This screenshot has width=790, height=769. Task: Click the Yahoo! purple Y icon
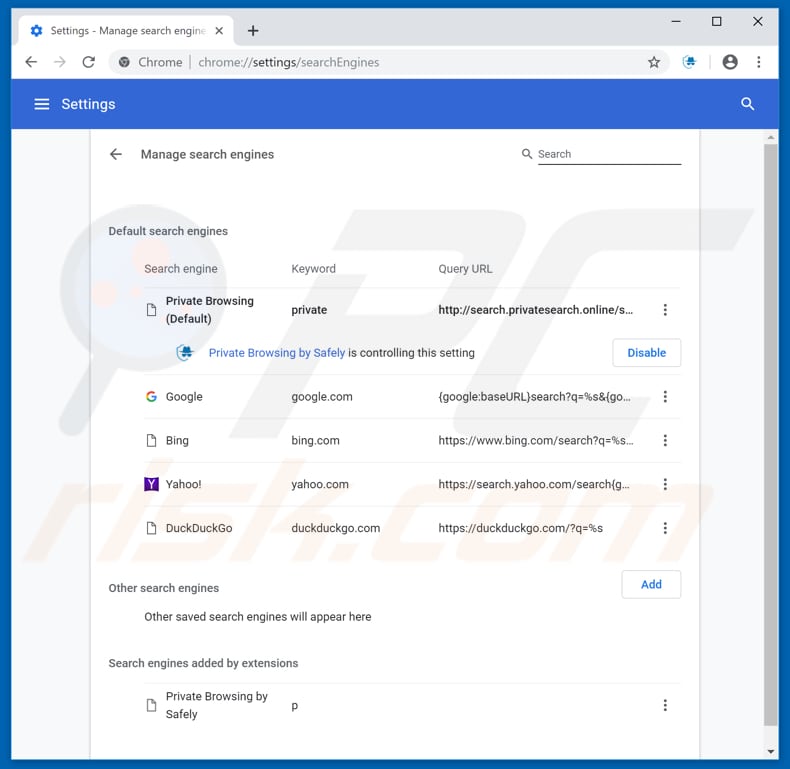[x=151, y=484]
